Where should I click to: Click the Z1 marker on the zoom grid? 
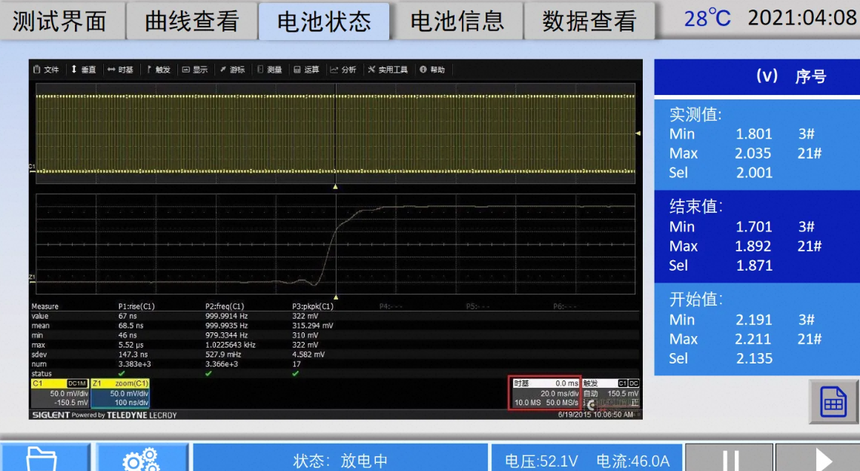click(32, 277)
